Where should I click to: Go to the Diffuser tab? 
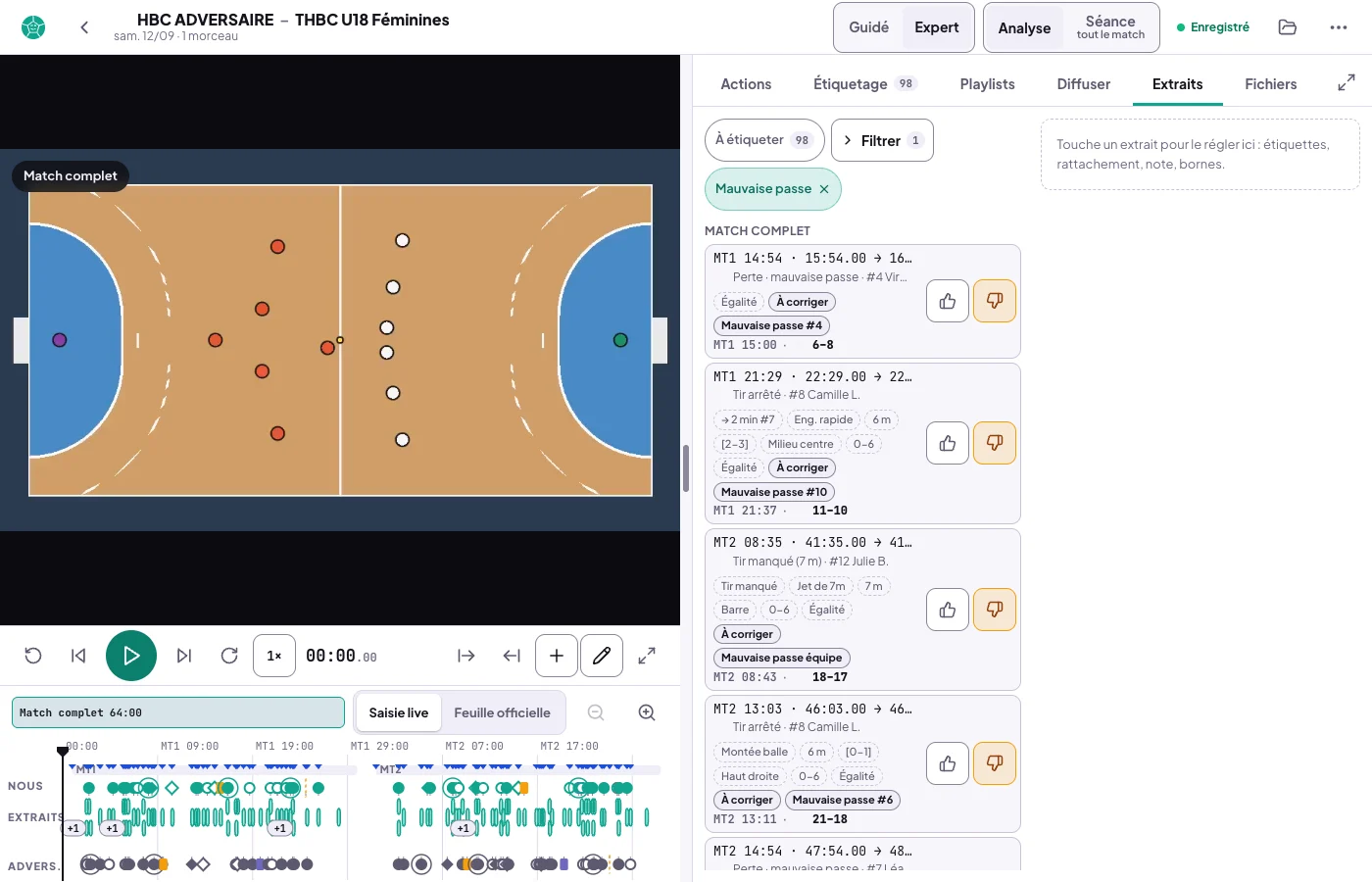1083,84
